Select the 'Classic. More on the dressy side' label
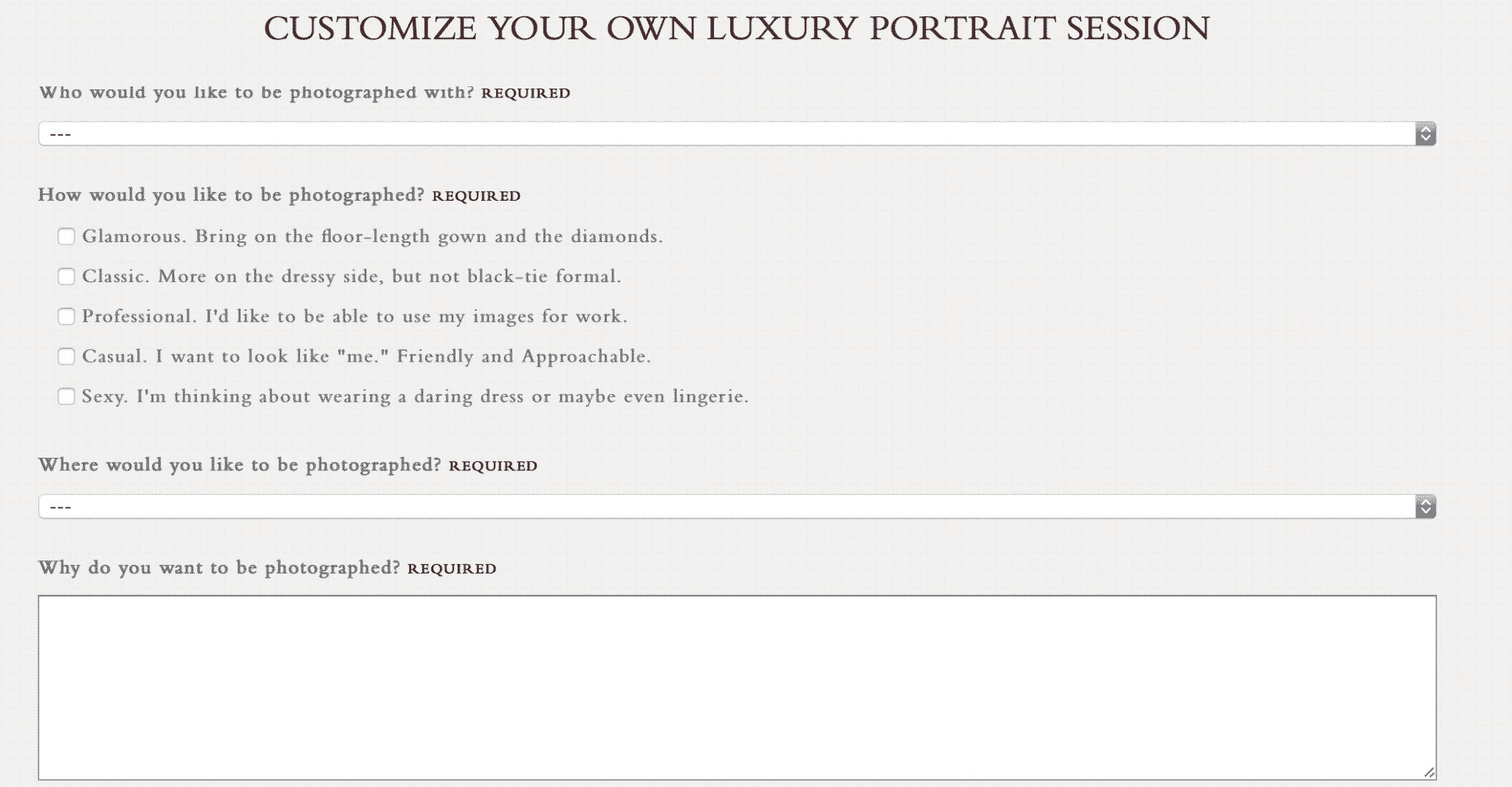The image size is (1512, 787). (x=351, y=276)
